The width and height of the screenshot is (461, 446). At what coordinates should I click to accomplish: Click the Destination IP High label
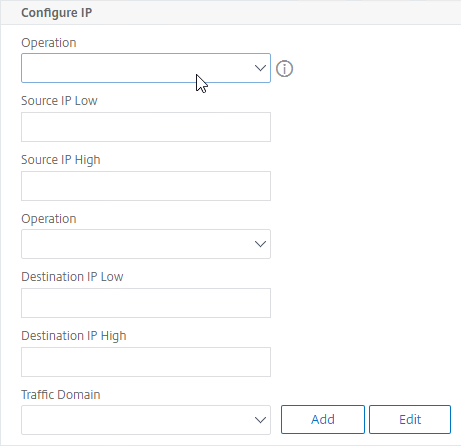[74, 336]
